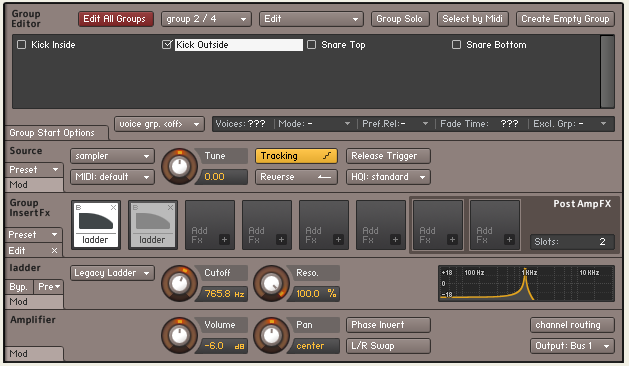Open the Group InsertFx Preset menu
This screenshot has width=629, height=366.
tap(34, 235)
